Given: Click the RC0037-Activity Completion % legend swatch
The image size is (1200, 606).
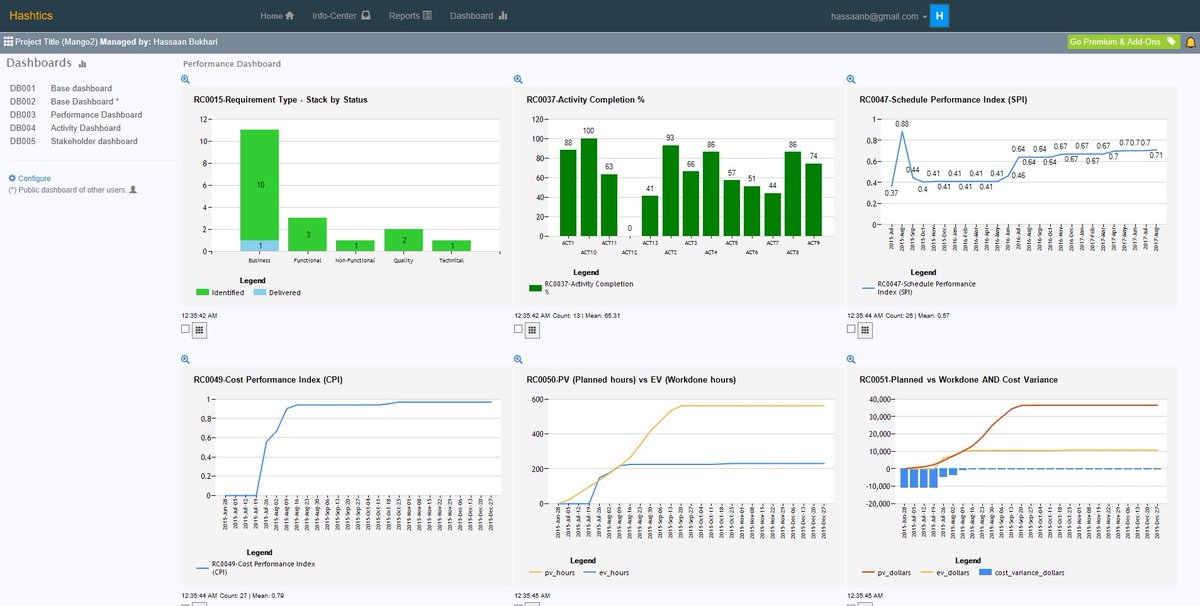Looking at the screenshot, I should (535, 288).
